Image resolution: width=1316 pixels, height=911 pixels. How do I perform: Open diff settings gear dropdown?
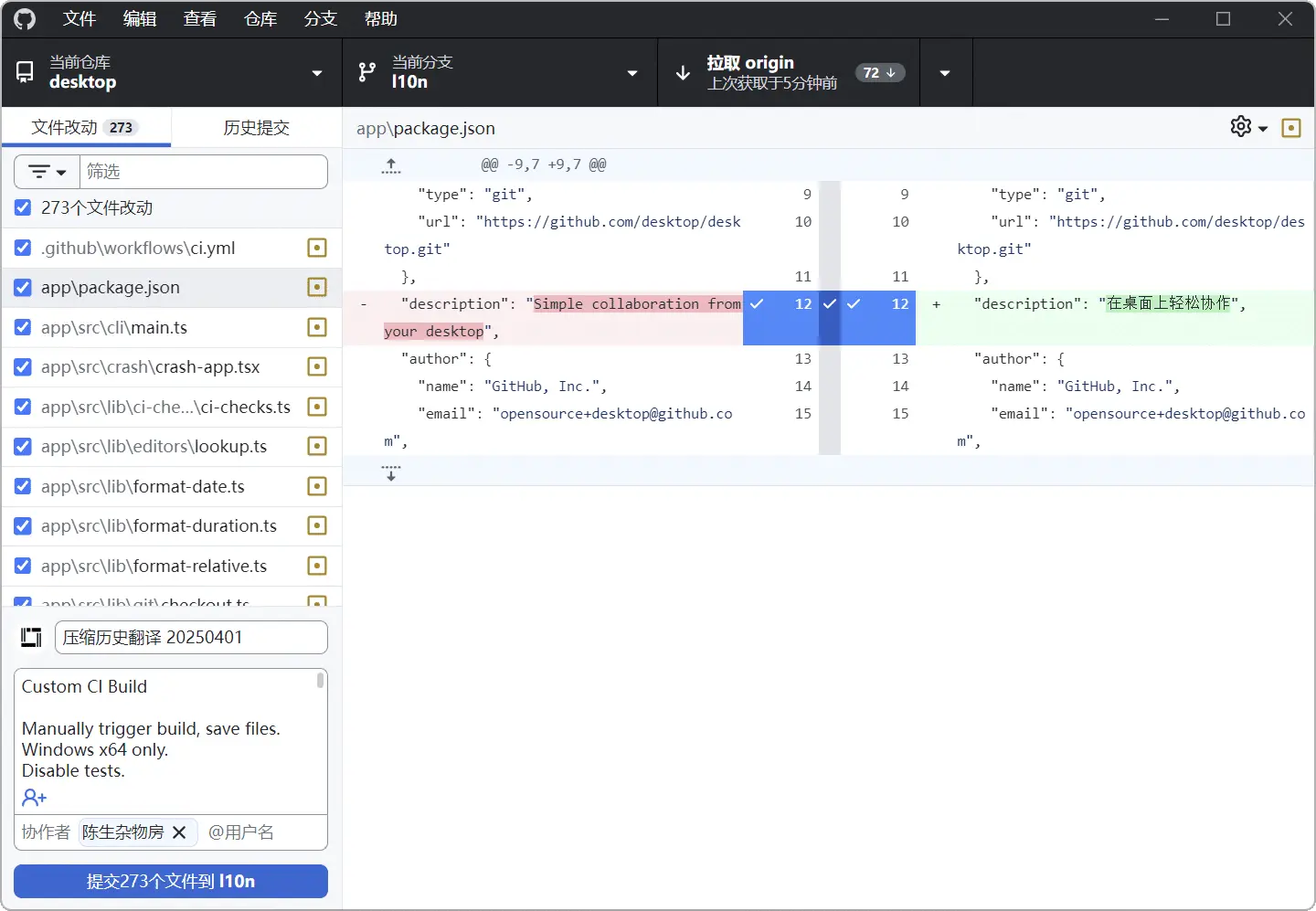click(1249, 127)
